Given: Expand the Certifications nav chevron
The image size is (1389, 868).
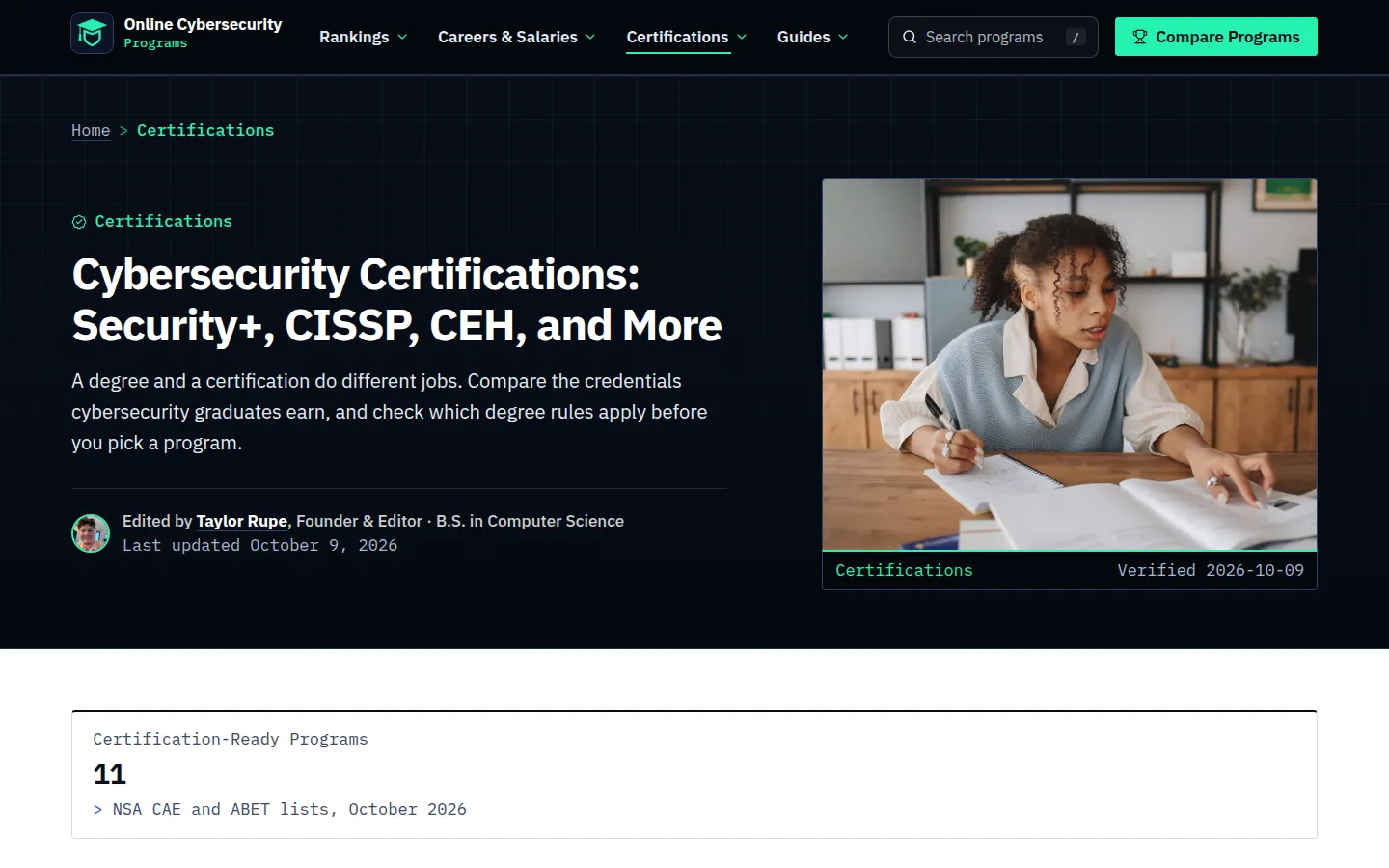Looking at the screenshot, I should point(742,37).
